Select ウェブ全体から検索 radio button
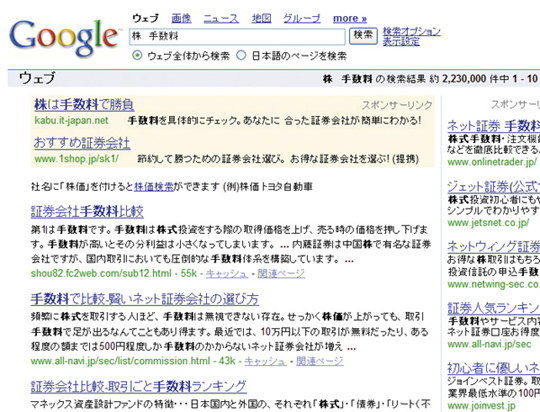 pyautogui.click(x=137, y=55)
